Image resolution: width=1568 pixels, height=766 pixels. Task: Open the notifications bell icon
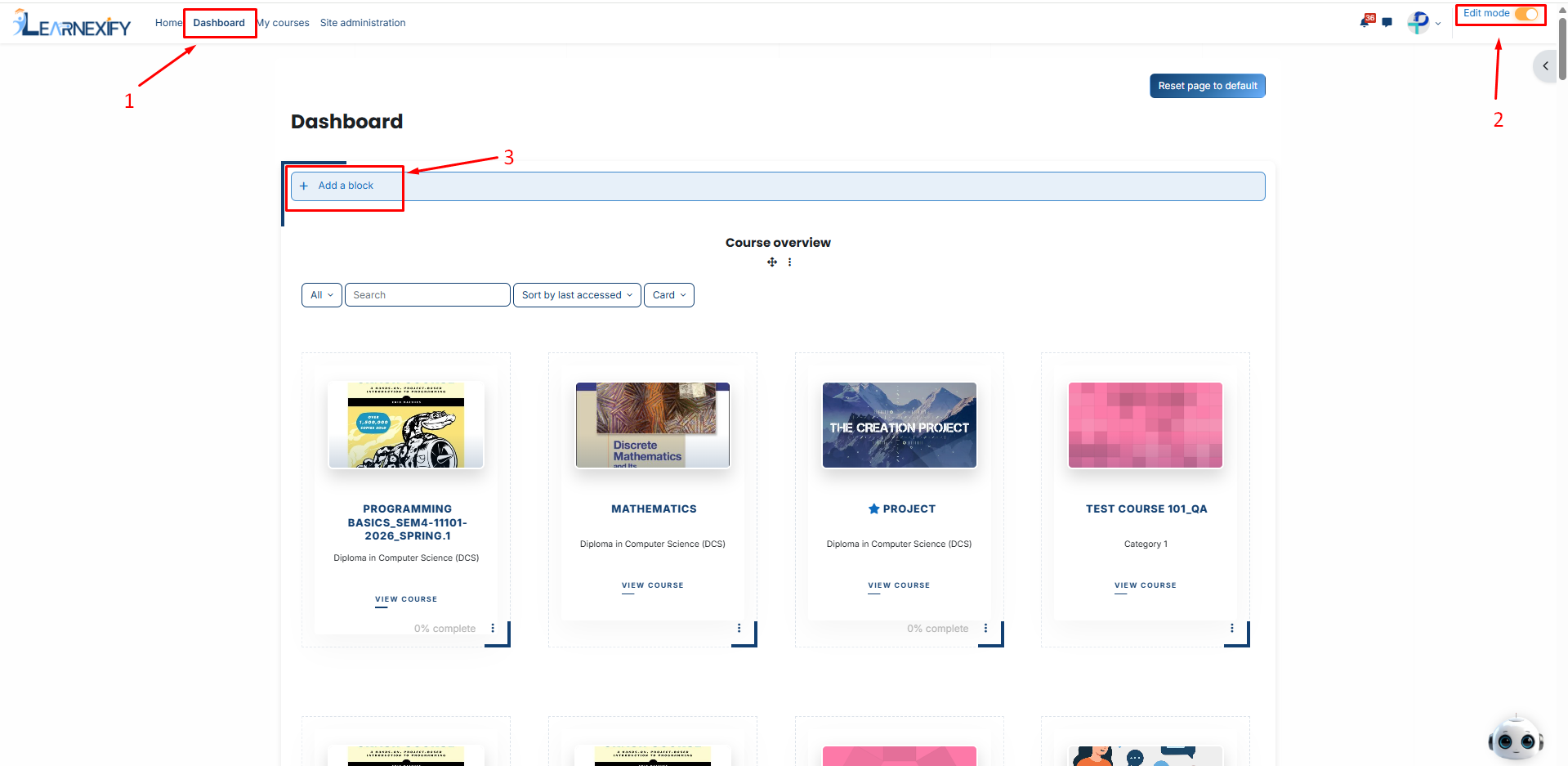coord(1365,22)
